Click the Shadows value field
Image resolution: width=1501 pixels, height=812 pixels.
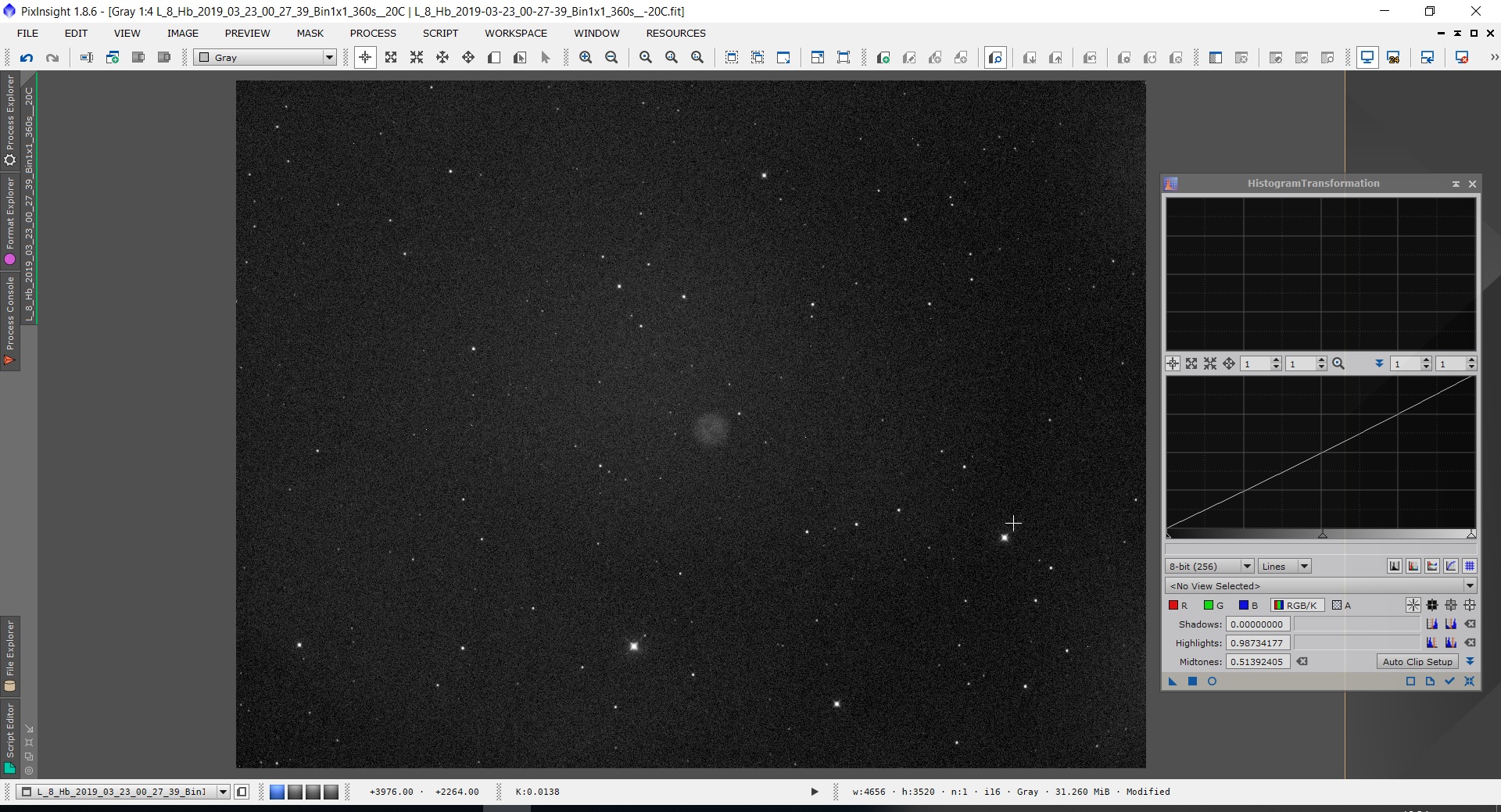pos(1257,624)
